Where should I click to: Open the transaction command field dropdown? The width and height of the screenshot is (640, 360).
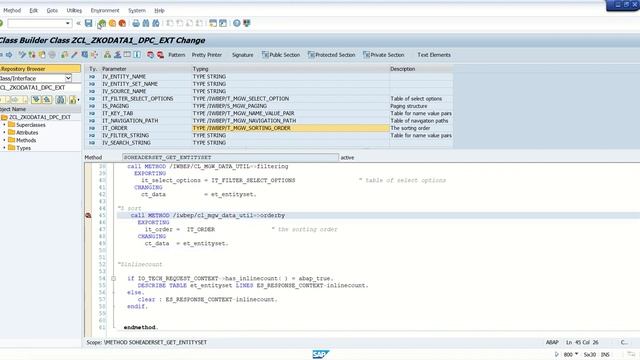[x=68, y=23]
